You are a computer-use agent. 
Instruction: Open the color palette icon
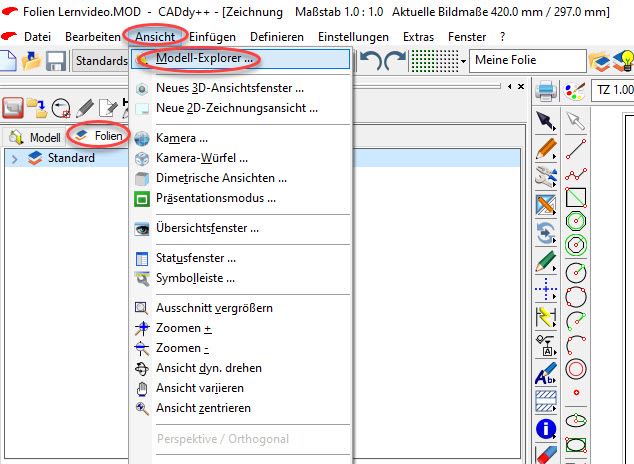point(575,91)
